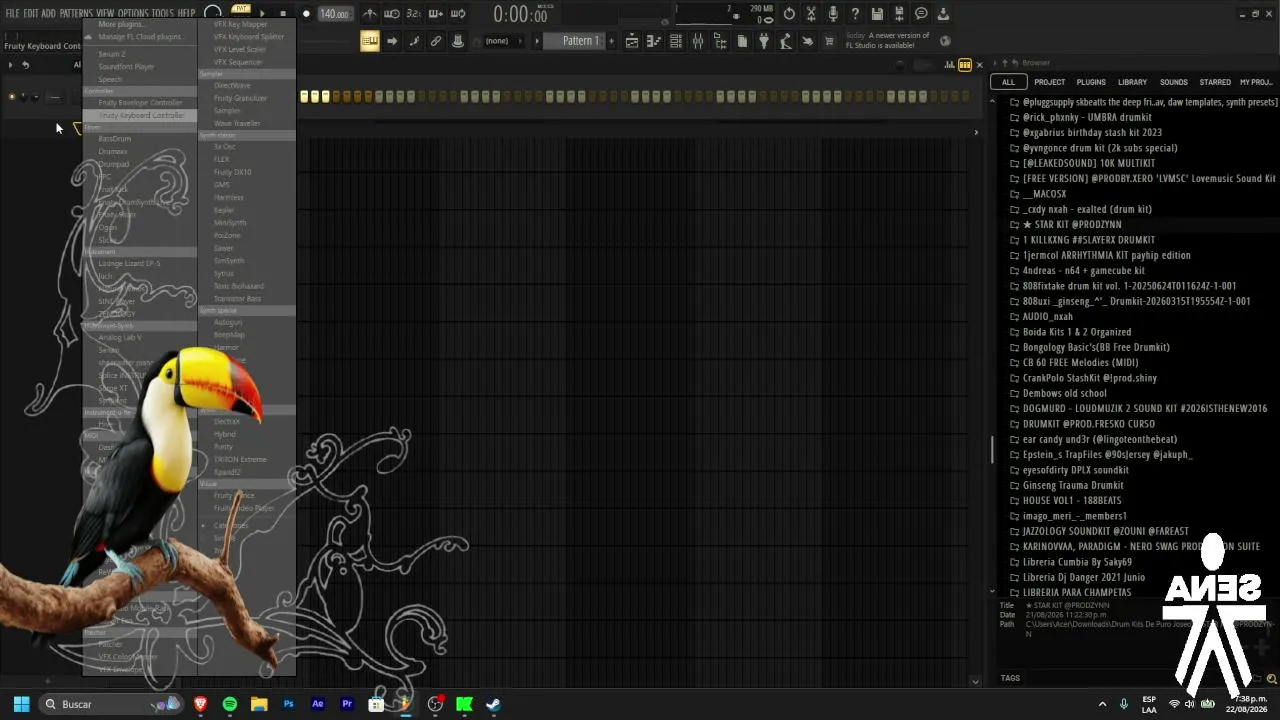1280x720 pixels.
Task: Switch to the ALL browser tab
Action: (1008, 82)
